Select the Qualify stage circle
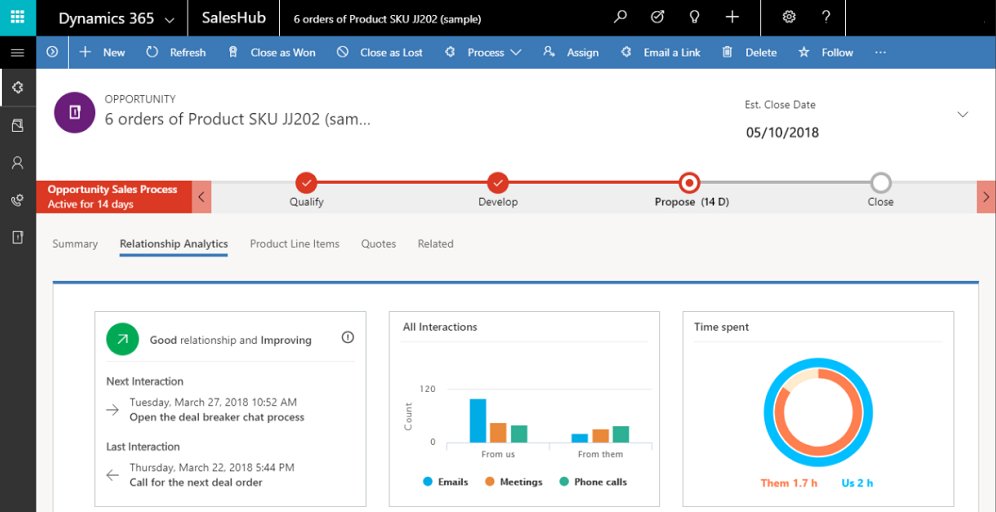Screen dimensions: 996x512 coord(306,183)
